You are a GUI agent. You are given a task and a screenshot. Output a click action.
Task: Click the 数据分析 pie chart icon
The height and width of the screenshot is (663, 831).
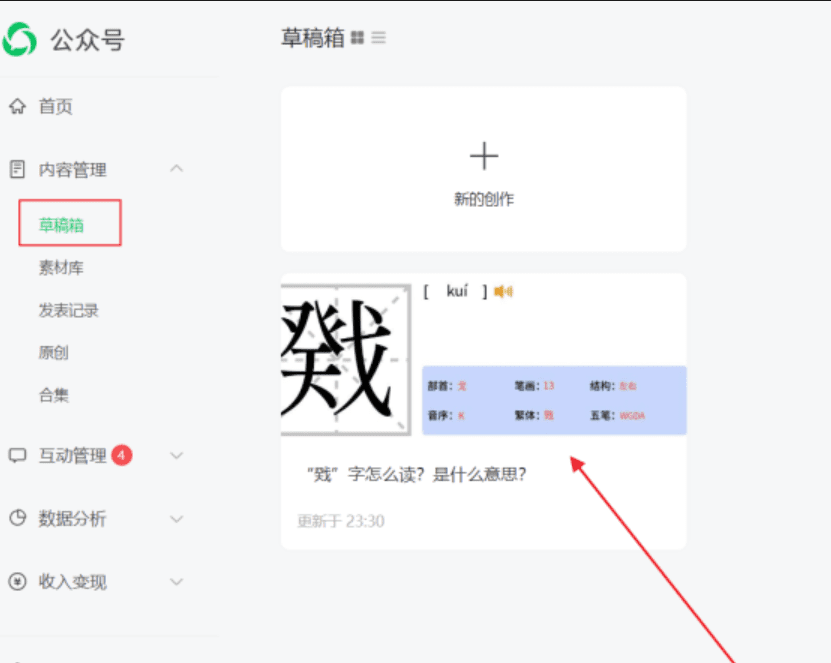[17, 519]
